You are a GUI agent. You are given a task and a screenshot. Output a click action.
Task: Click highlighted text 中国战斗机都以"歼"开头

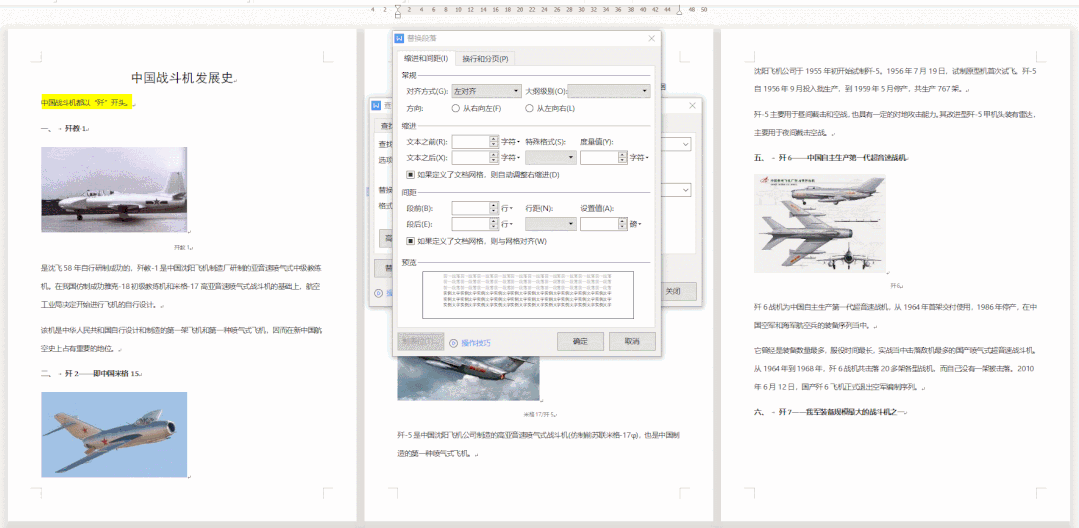coord(85,103)
